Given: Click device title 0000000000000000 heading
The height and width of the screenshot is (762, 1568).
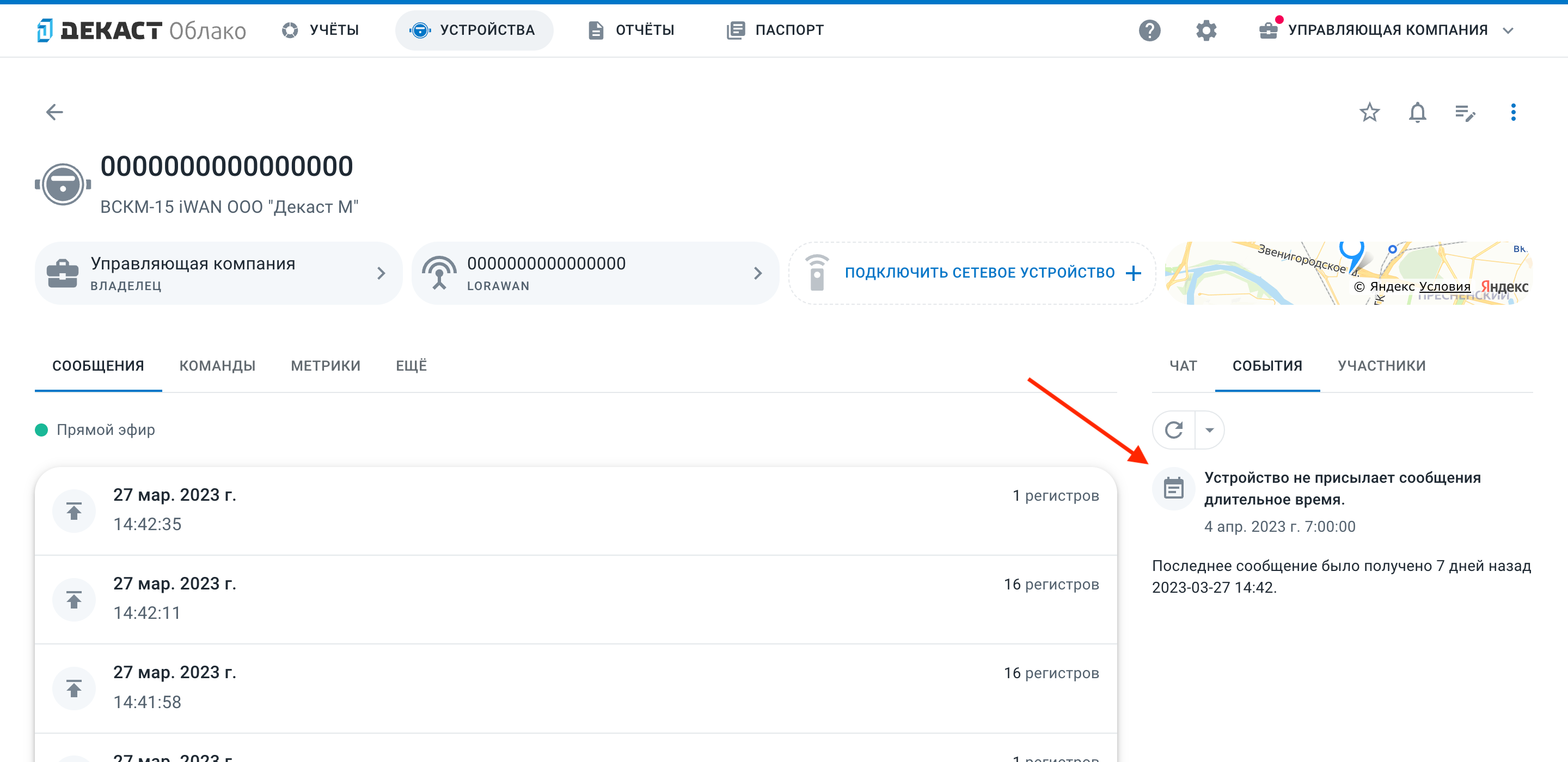Looking at the screenshot, I should point(226,166).
